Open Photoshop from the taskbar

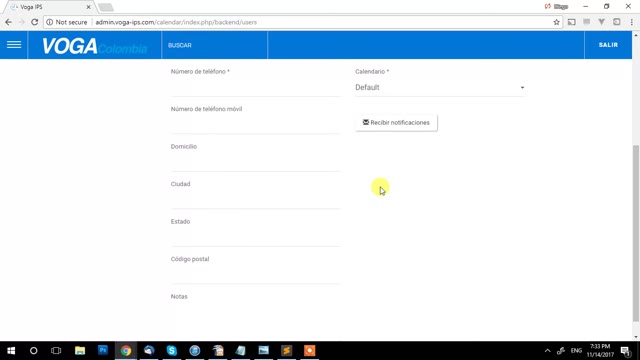(x=103, y=351)
